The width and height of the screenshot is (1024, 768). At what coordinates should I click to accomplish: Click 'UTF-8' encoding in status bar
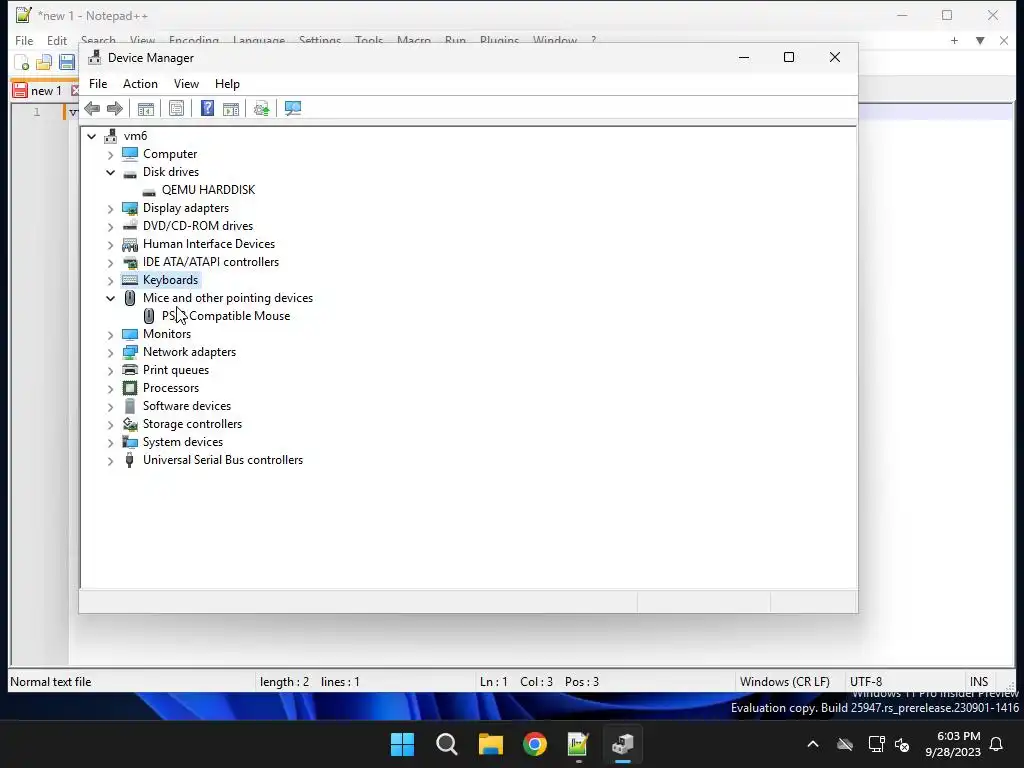tap(866, 682)
